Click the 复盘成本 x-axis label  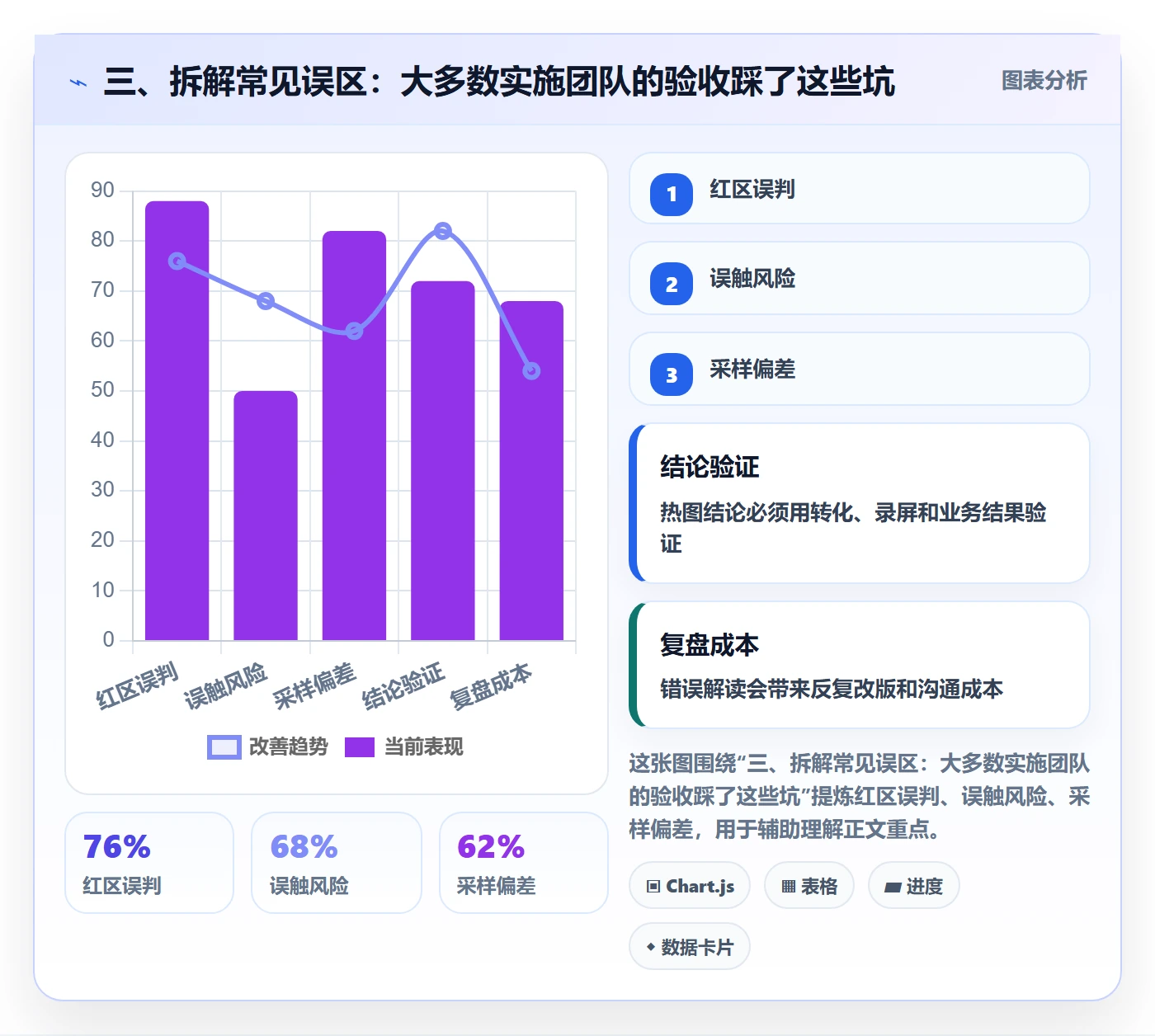[x=491, y=686]
